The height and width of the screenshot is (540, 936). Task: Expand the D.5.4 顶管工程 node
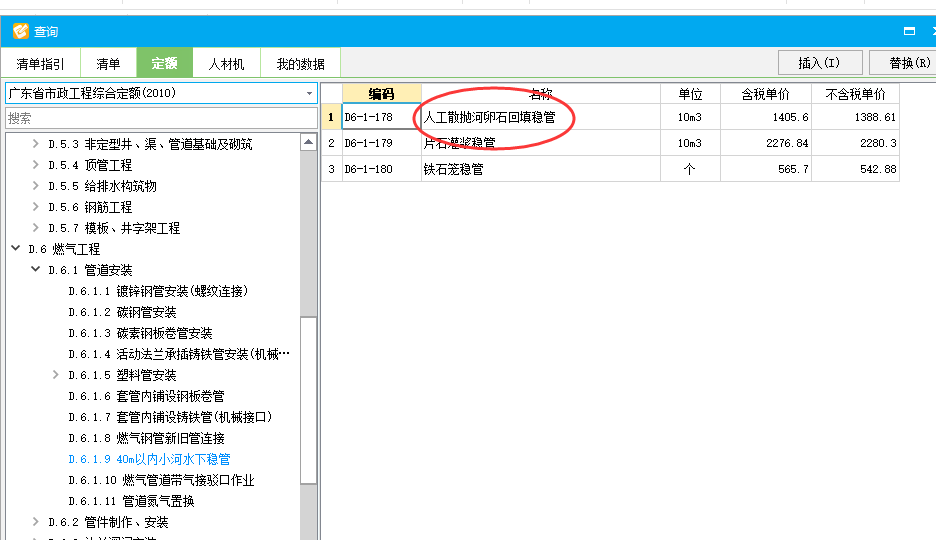tap(35, 165)
